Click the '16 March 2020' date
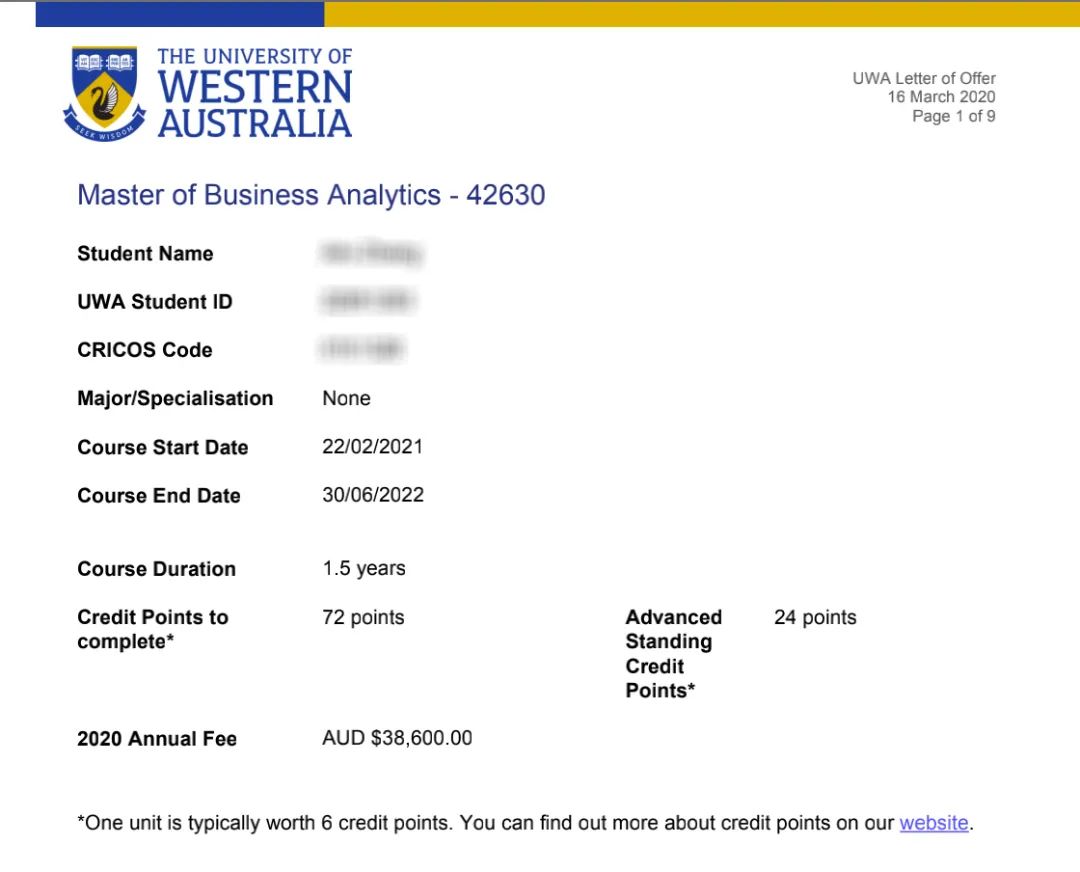The image size is (1080, 872). tap(941, 97)
